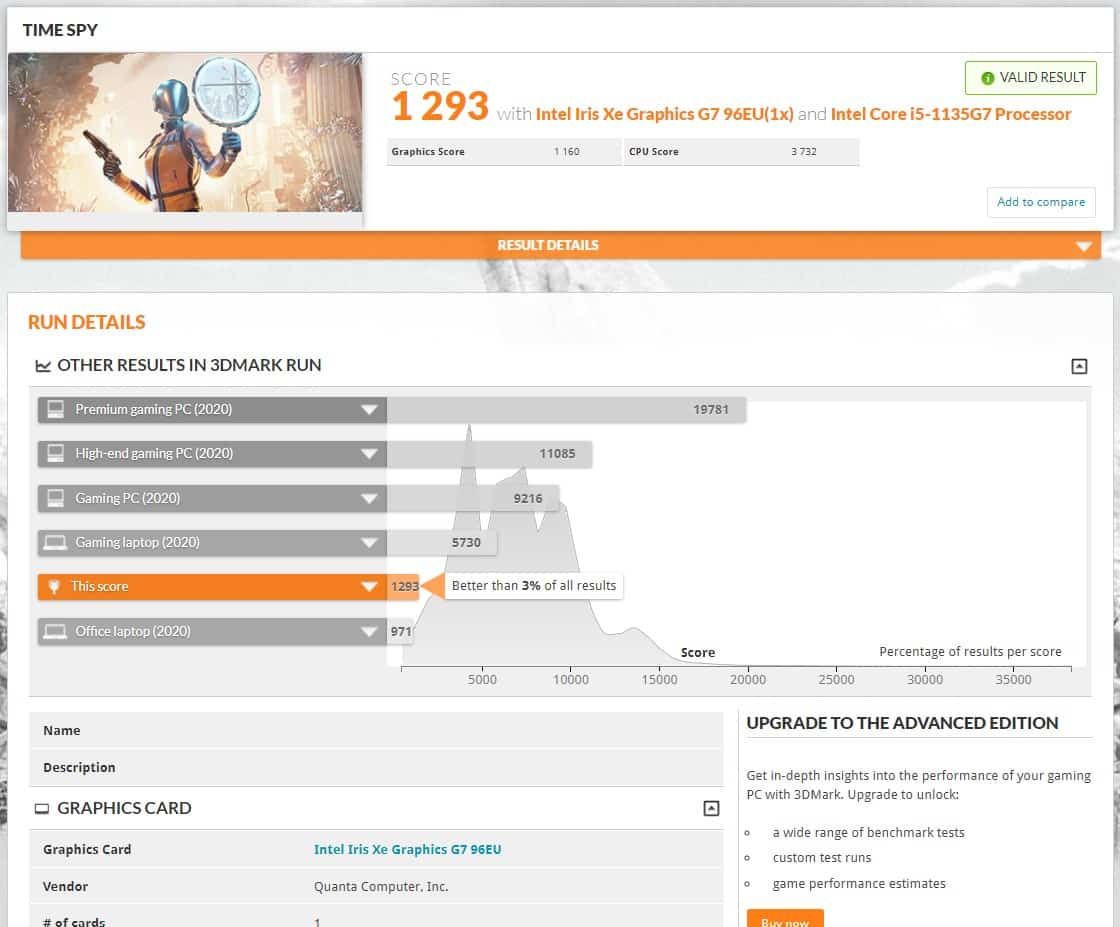Click the desktop icon beside Gaming PC (2020)

56,498
